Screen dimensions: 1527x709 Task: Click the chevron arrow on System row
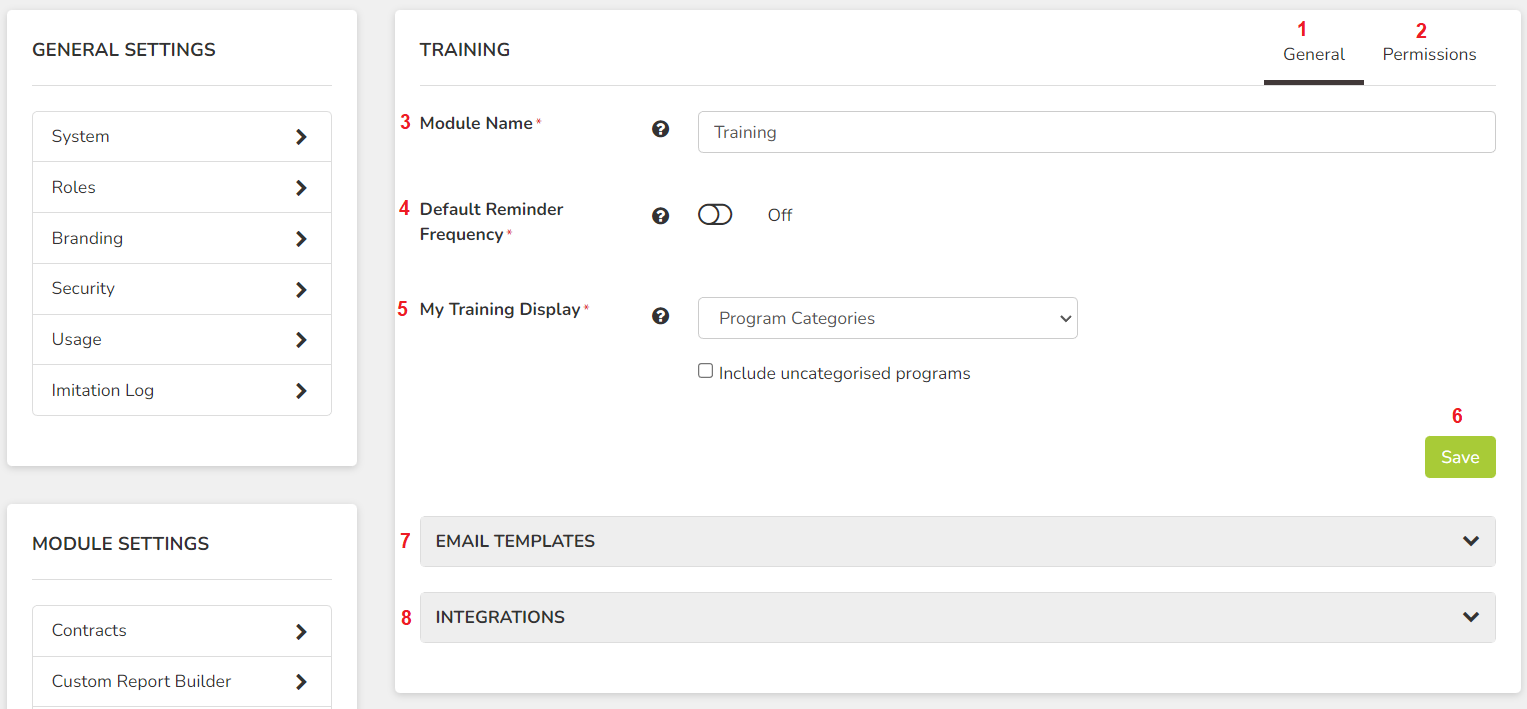click(301, 137)
